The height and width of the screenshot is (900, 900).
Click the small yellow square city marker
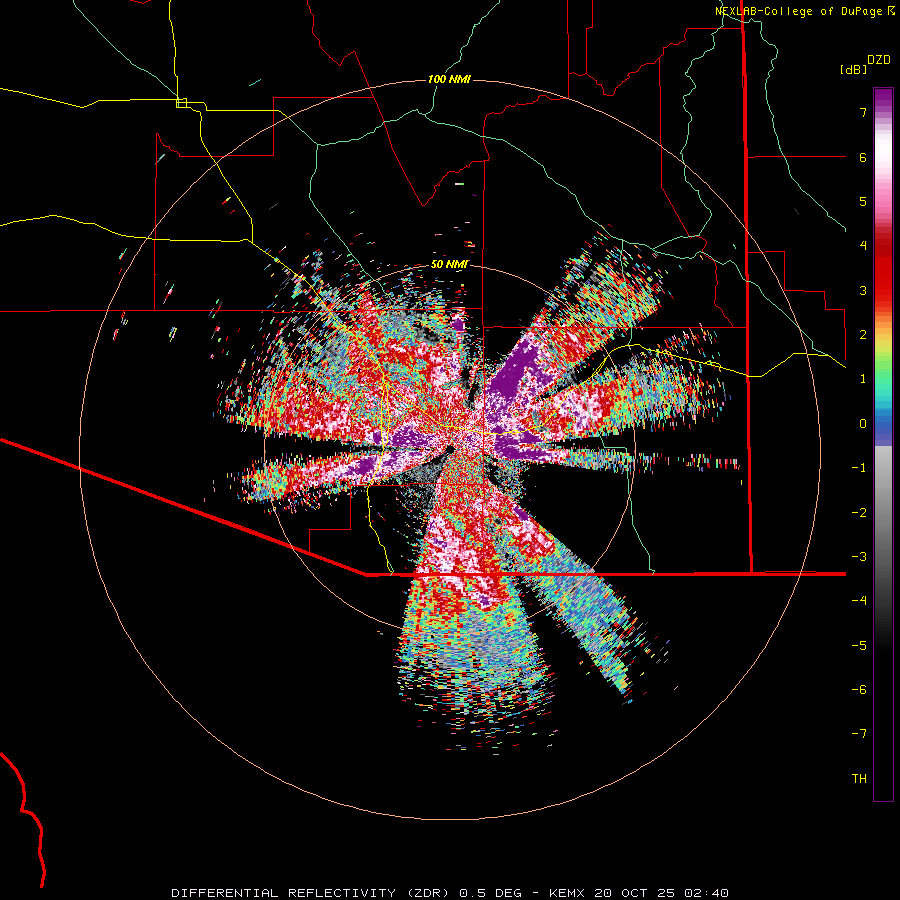pyautogui.click(x=181, y=103)
